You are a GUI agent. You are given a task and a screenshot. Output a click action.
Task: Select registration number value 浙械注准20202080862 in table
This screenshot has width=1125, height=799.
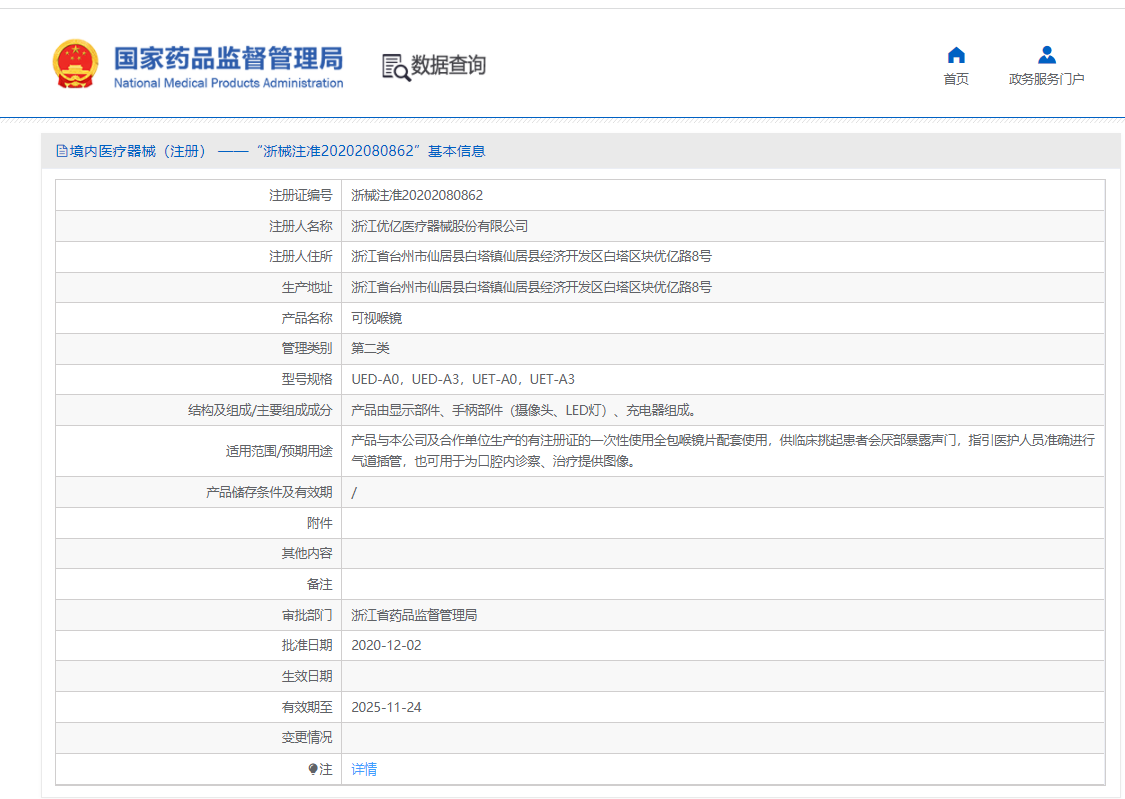417,195
